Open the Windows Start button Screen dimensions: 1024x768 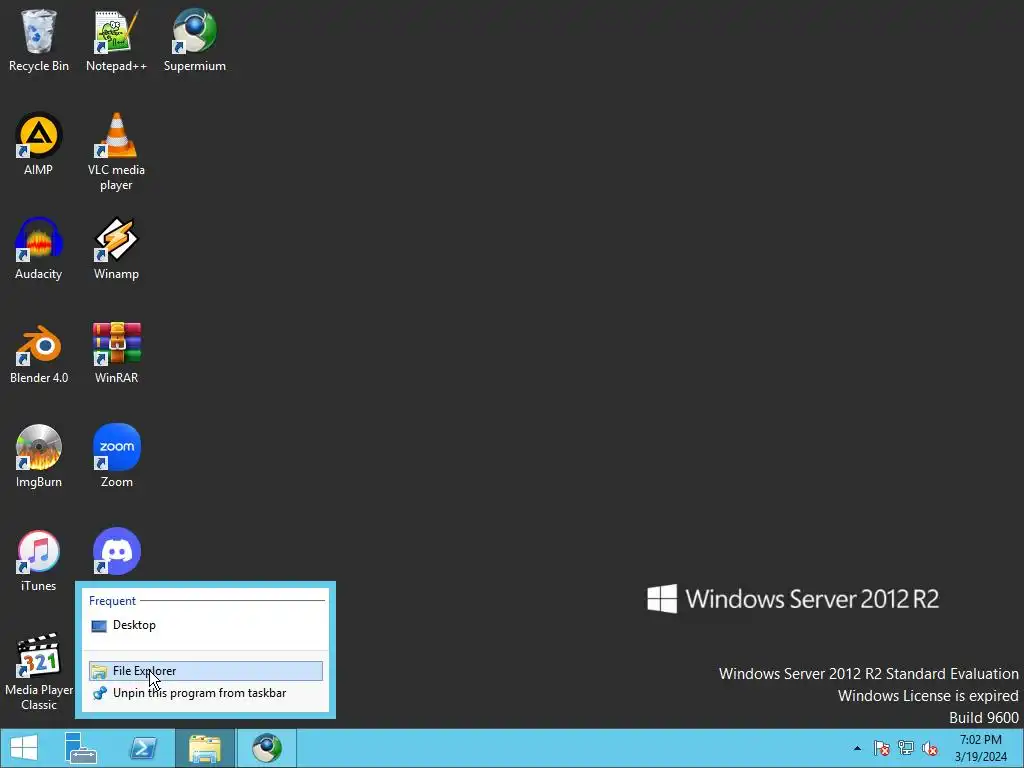coord(24,748)
